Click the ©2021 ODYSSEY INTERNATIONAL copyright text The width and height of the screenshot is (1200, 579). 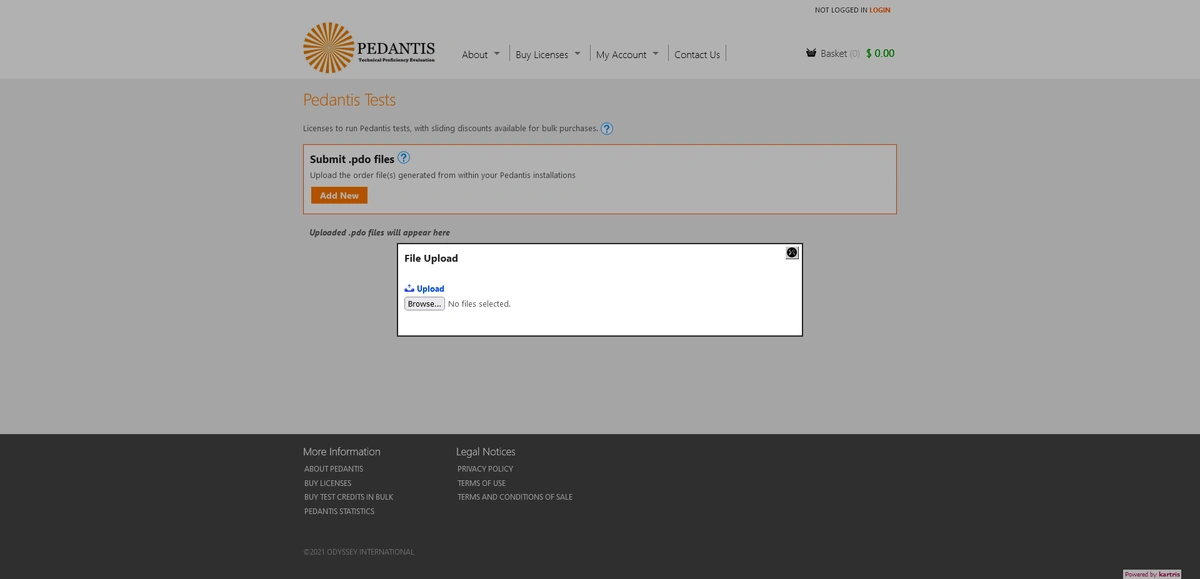coord(358,552)
